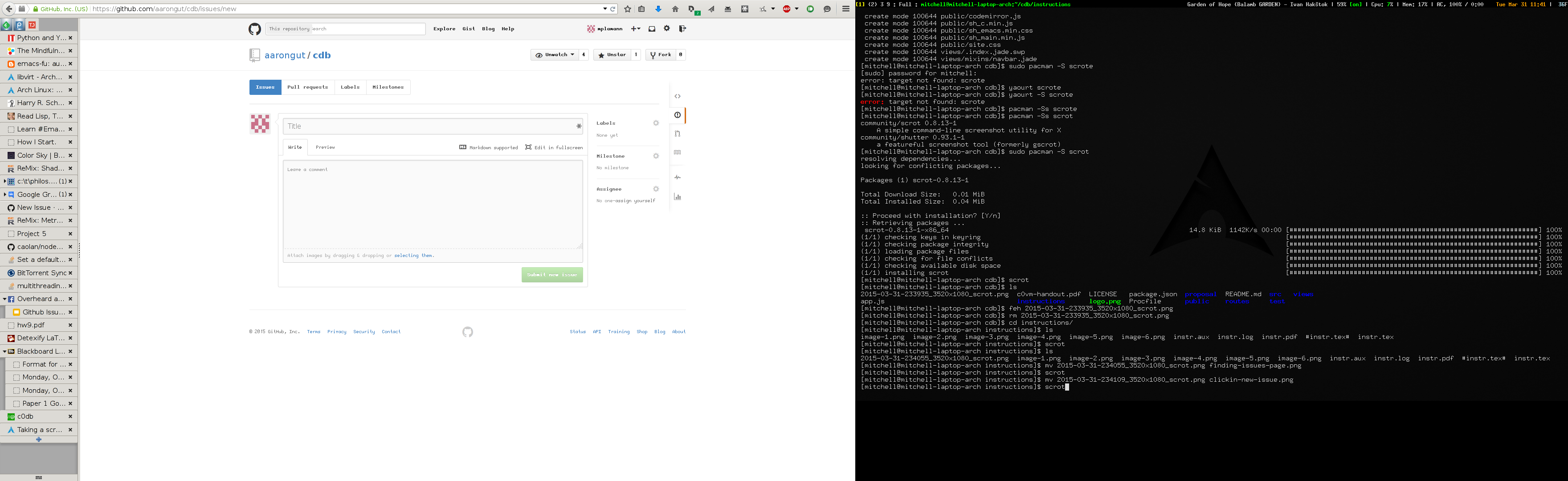
Task: Open the Milestones tab
Action: [388, 87]
